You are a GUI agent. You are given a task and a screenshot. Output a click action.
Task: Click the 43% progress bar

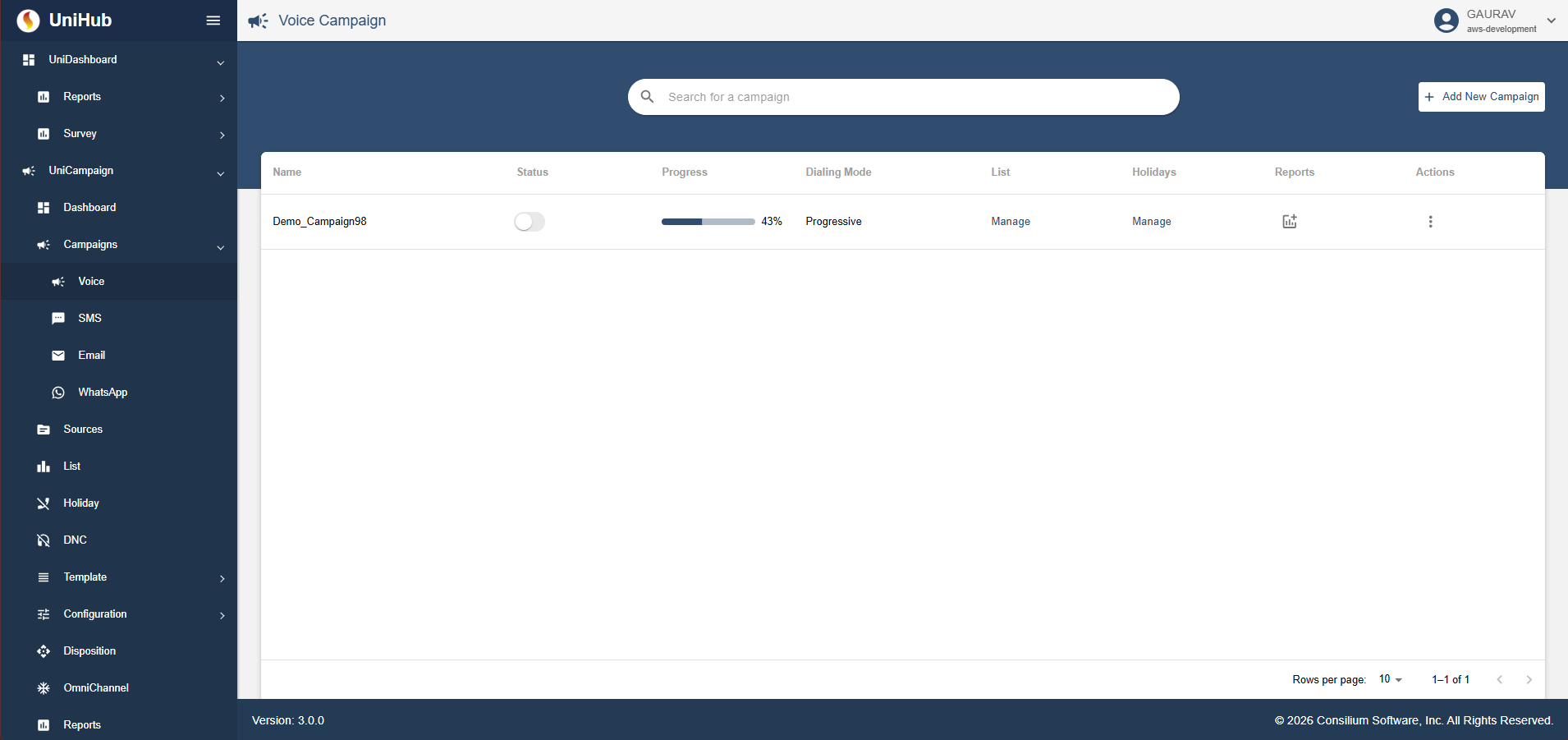(x=708, y=221)
